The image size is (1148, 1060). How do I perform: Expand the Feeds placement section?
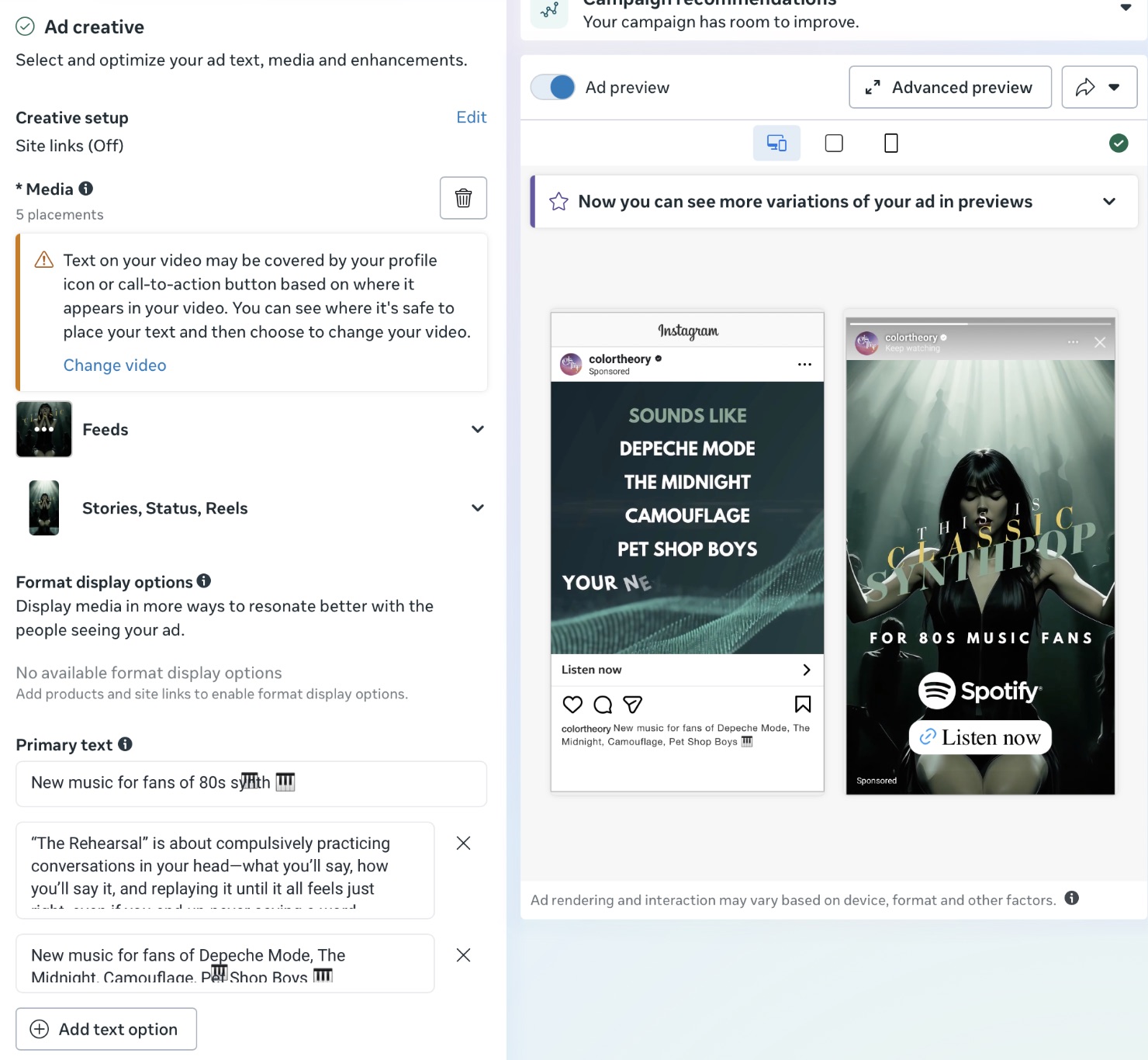[478, 429]
